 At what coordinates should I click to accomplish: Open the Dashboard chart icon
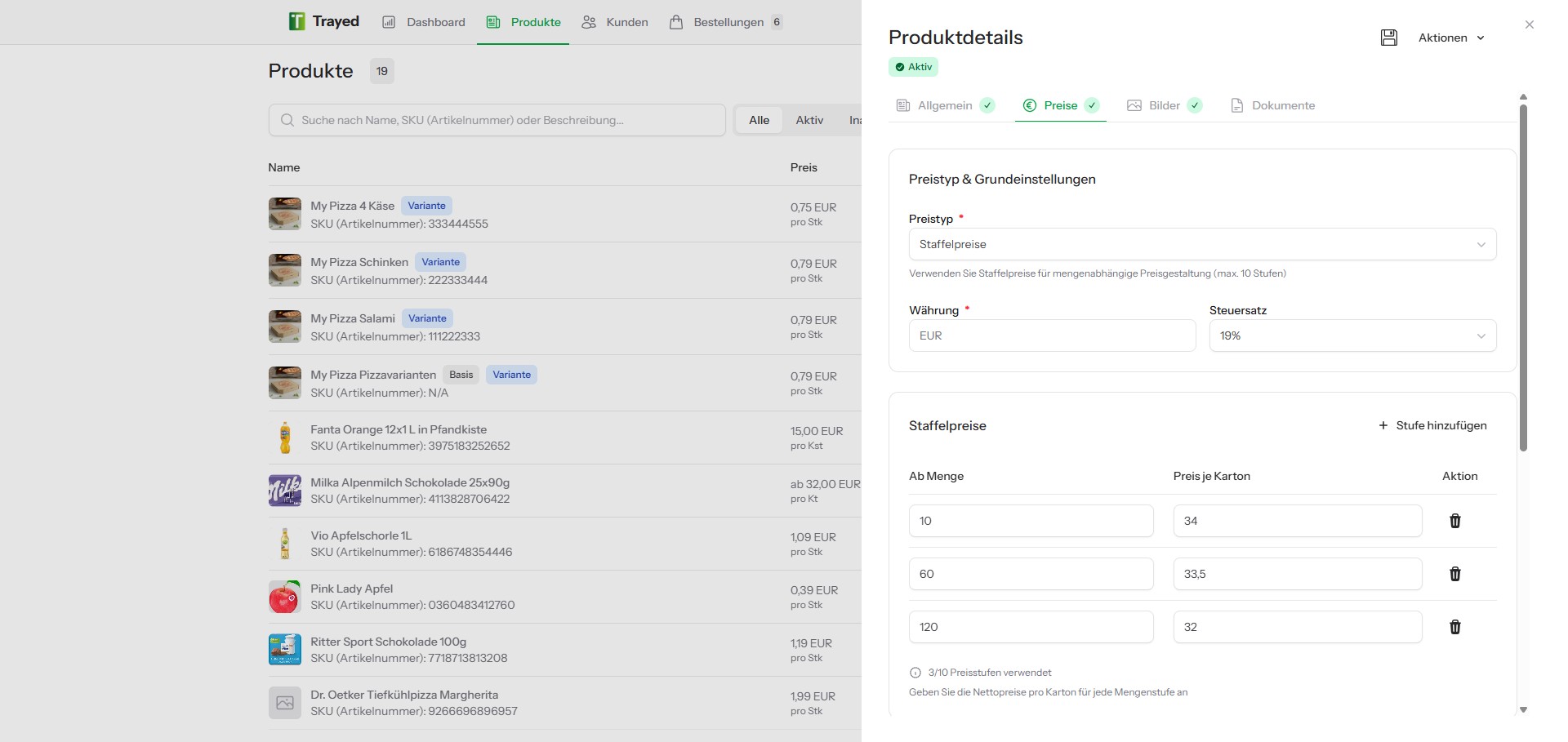390,22
